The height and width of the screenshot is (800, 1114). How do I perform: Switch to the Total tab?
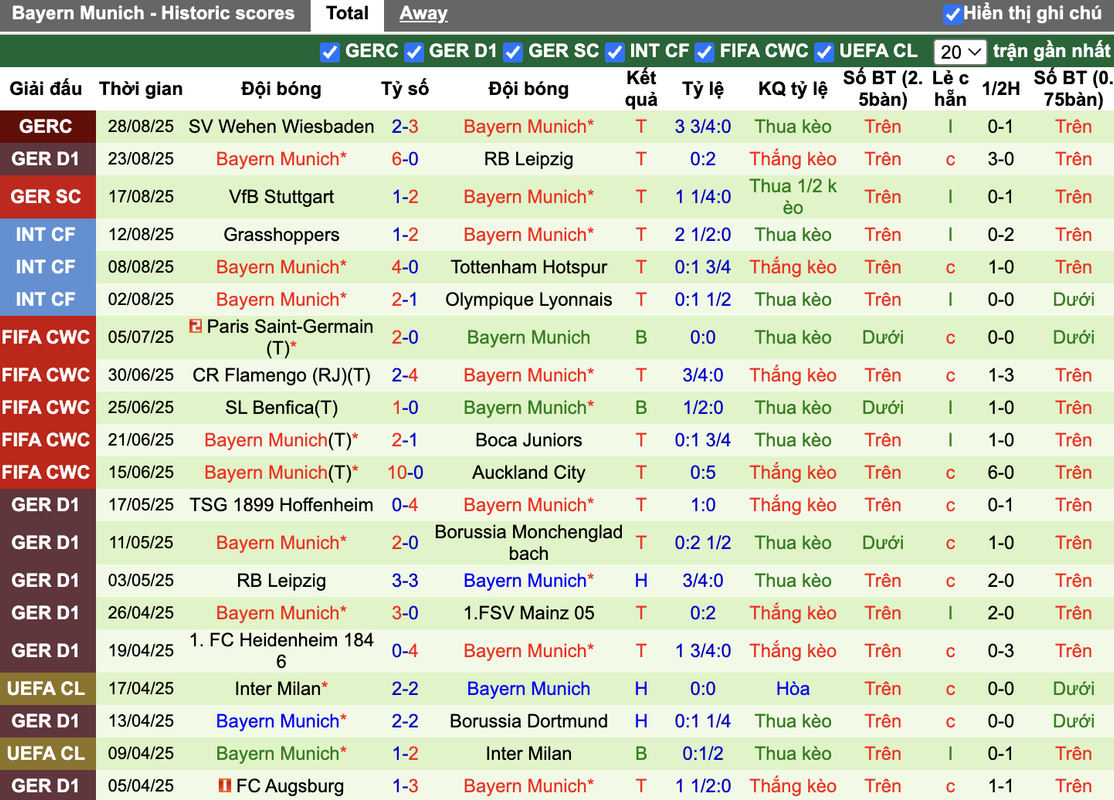click(347, 13)
